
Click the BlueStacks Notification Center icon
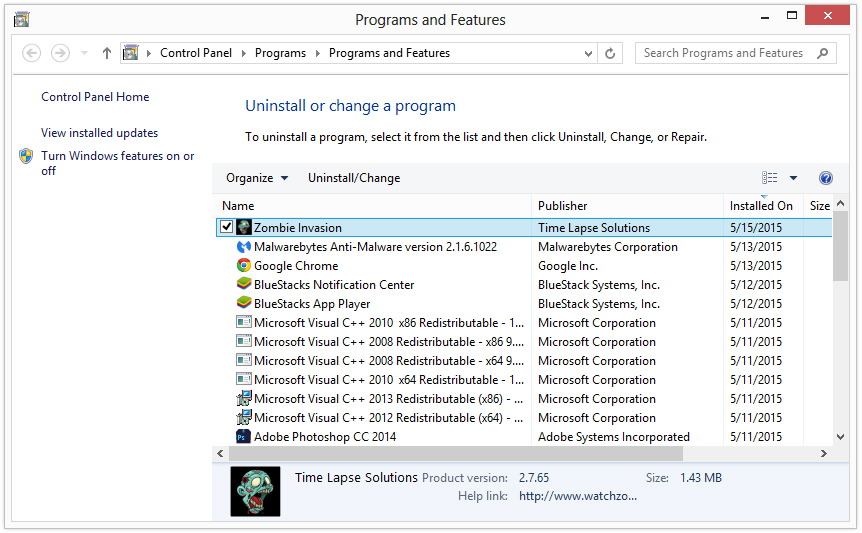(243, 285)
